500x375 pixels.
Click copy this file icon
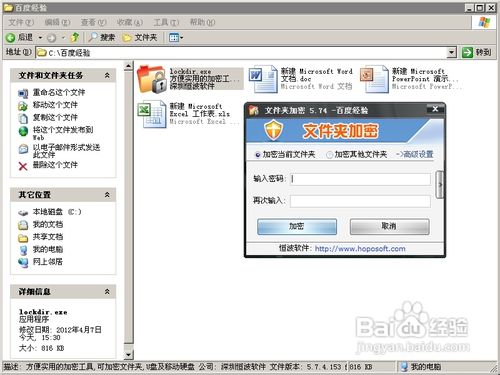(x=23, y=118)
